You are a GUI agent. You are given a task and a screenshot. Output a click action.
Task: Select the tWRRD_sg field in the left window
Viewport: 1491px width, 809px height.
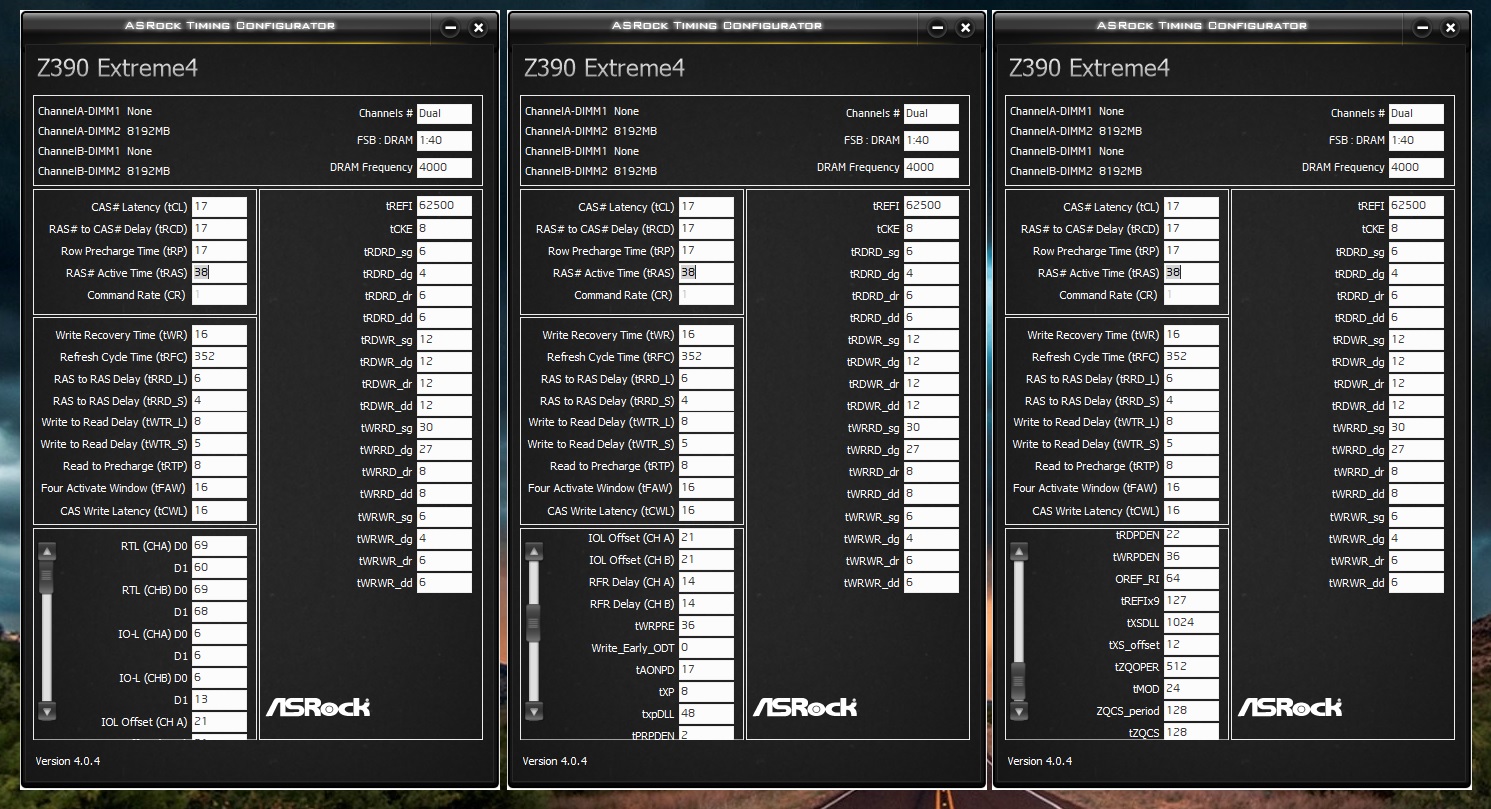(444, 428)
